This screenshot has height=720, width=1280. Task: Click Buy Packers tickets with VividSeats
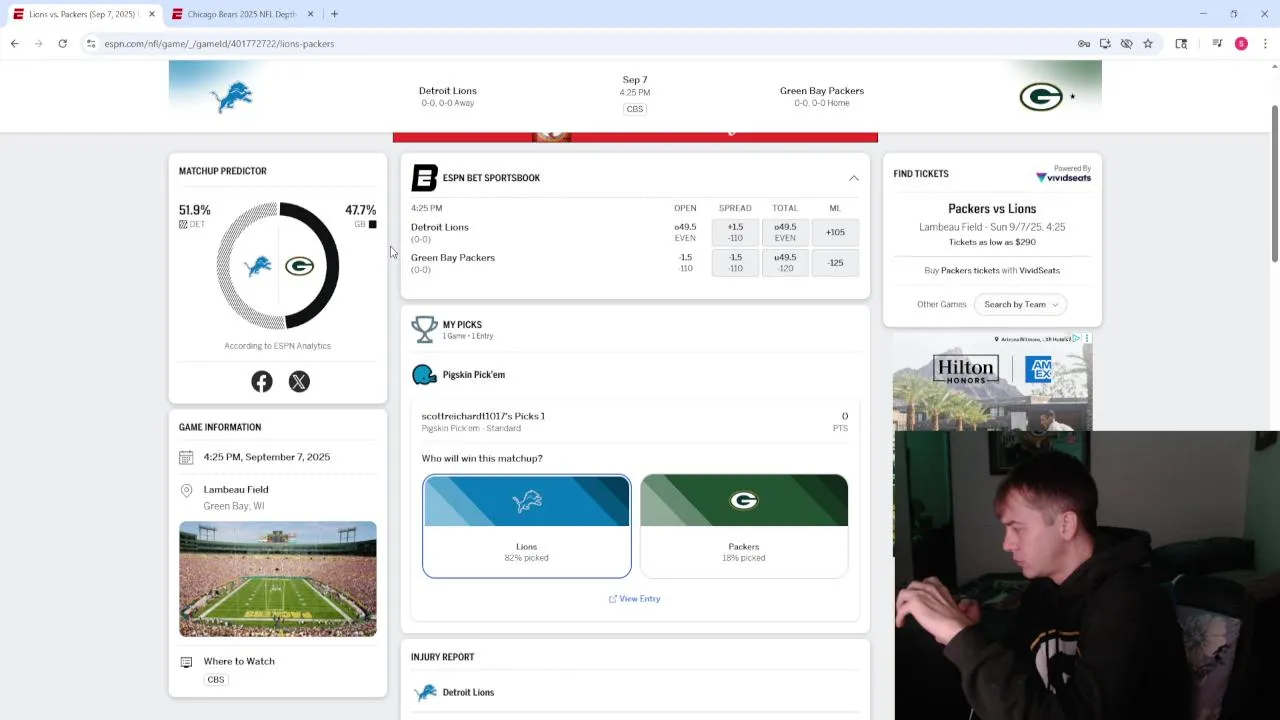[992, 270]
